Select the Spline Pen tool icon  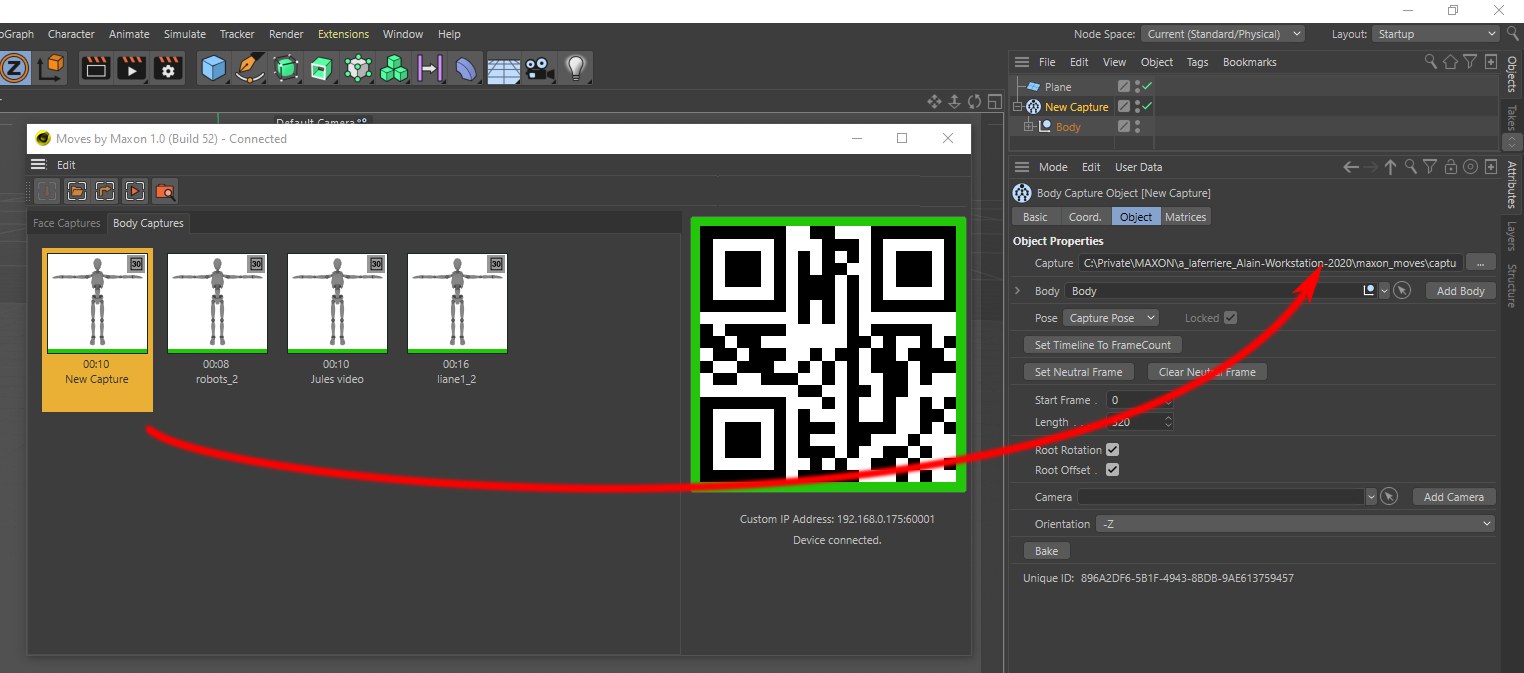pyautogui.click(x=250, y=68)
